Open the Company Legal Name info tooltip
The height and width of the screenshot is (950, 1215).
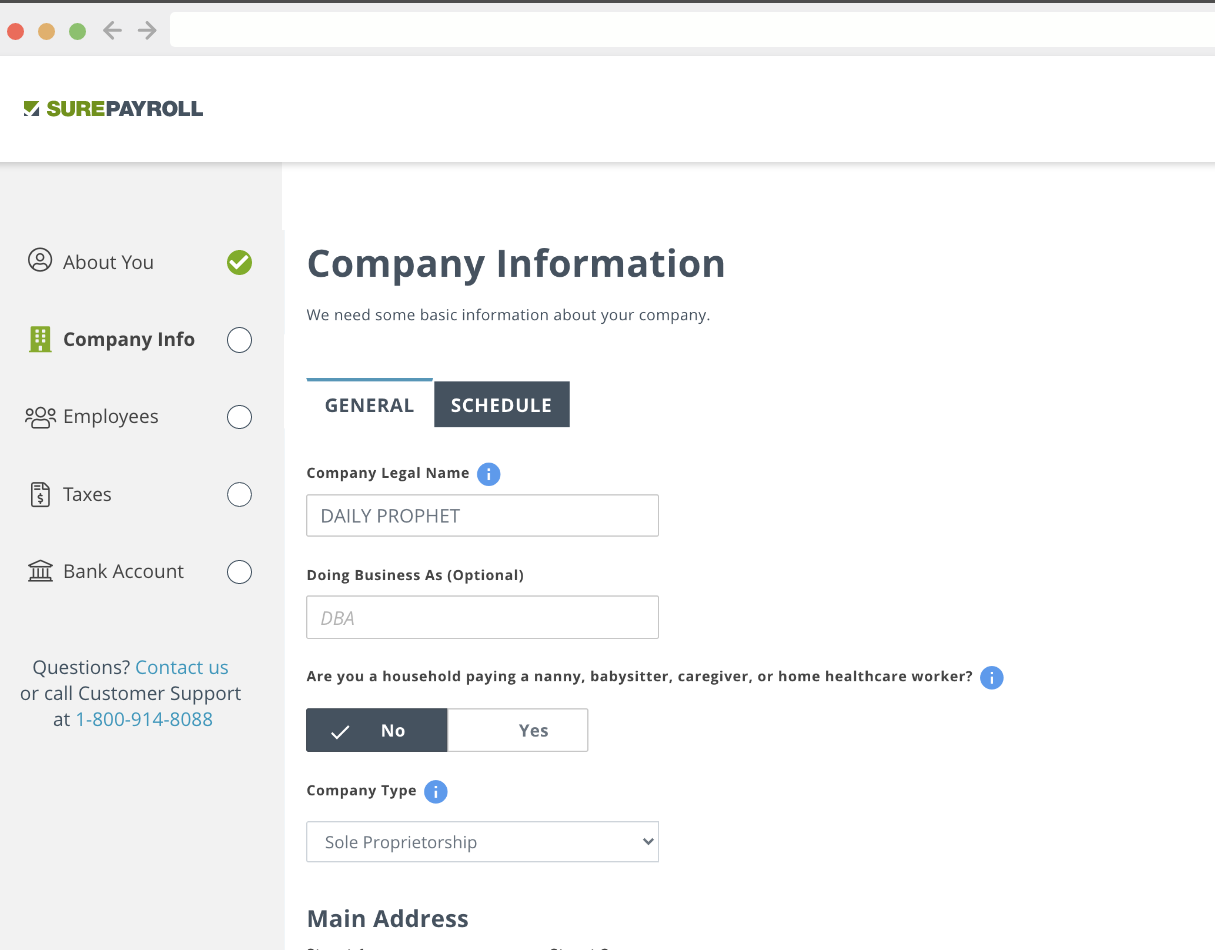pyautogui.click(x=488, y=474)
